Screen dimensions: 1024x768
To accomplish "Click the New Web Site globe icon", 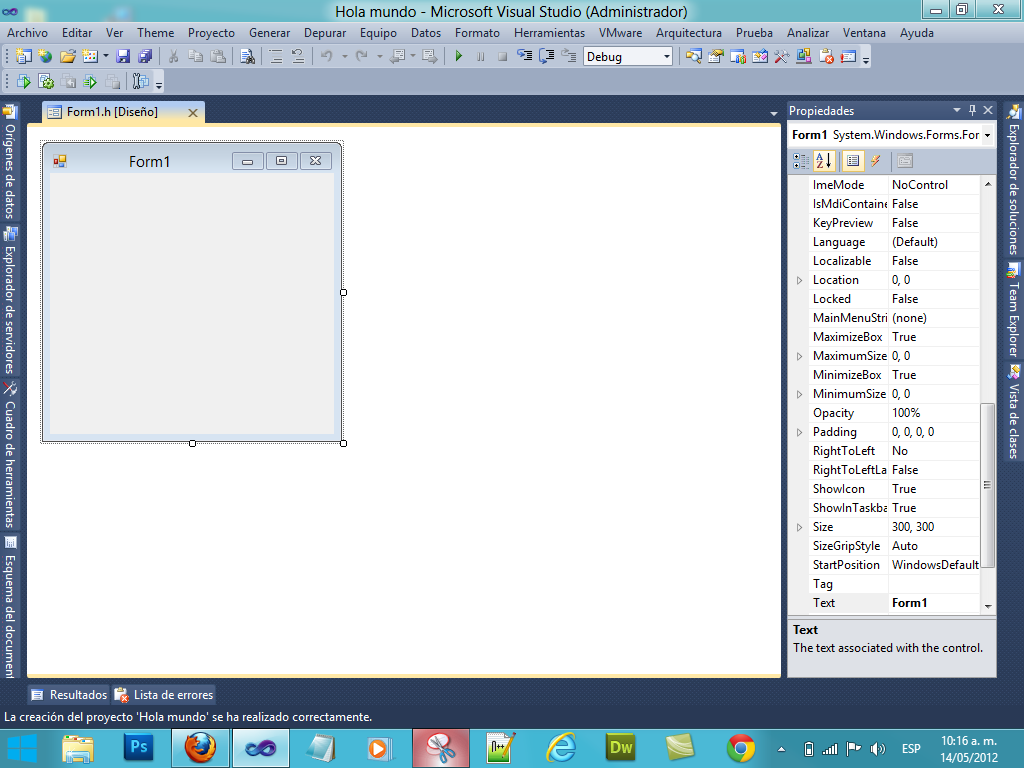I will tap(45, 57).
